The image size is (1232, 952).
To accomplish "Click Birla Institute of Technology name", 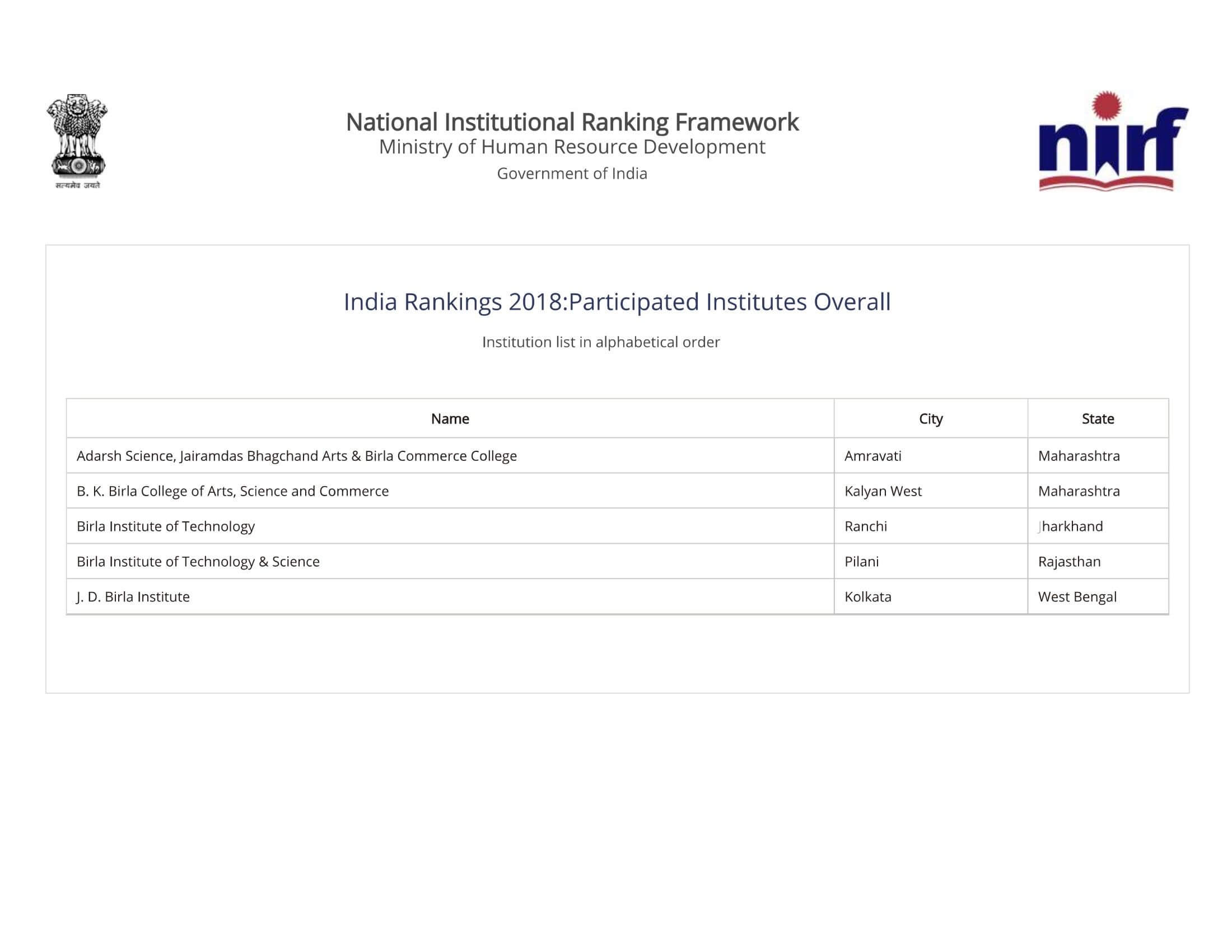I will (x=166, y=526).
